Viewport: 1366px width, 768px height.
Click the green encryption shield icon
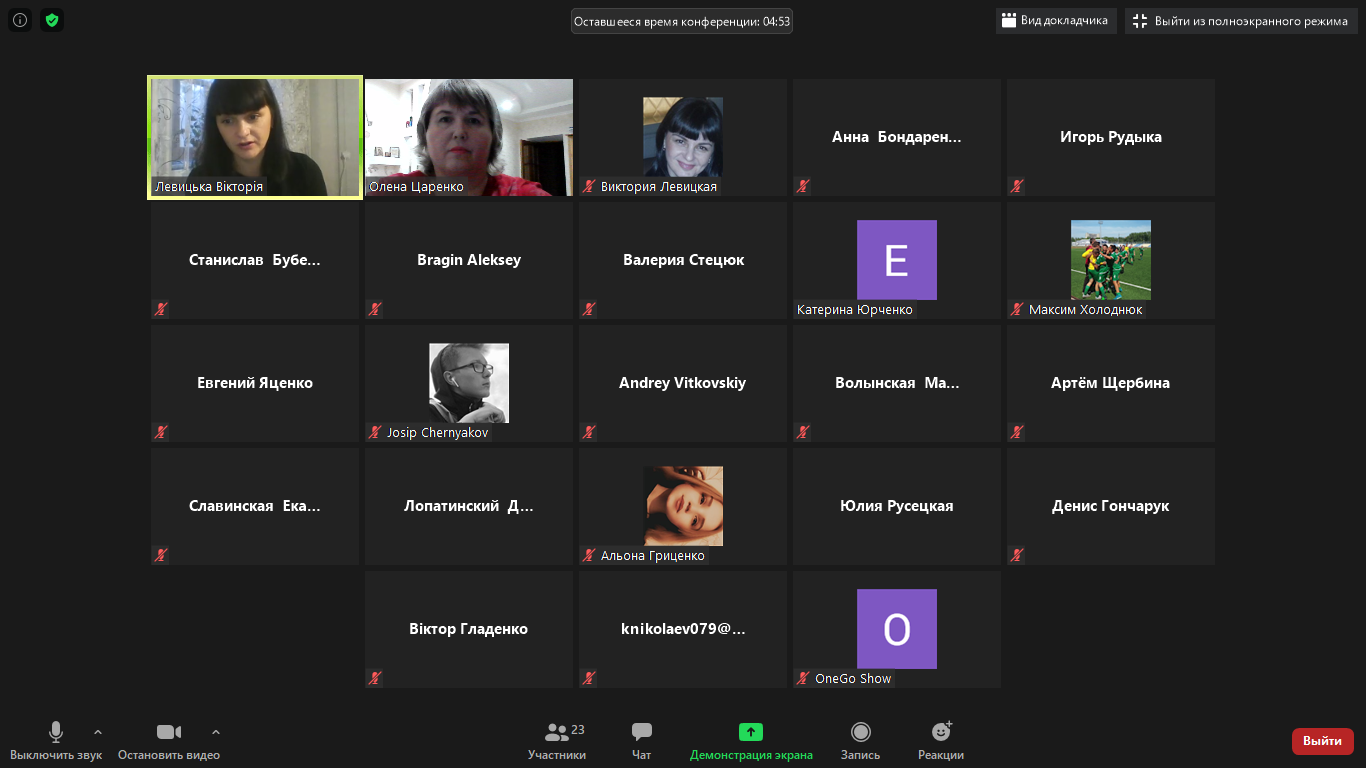coord(52,20)
